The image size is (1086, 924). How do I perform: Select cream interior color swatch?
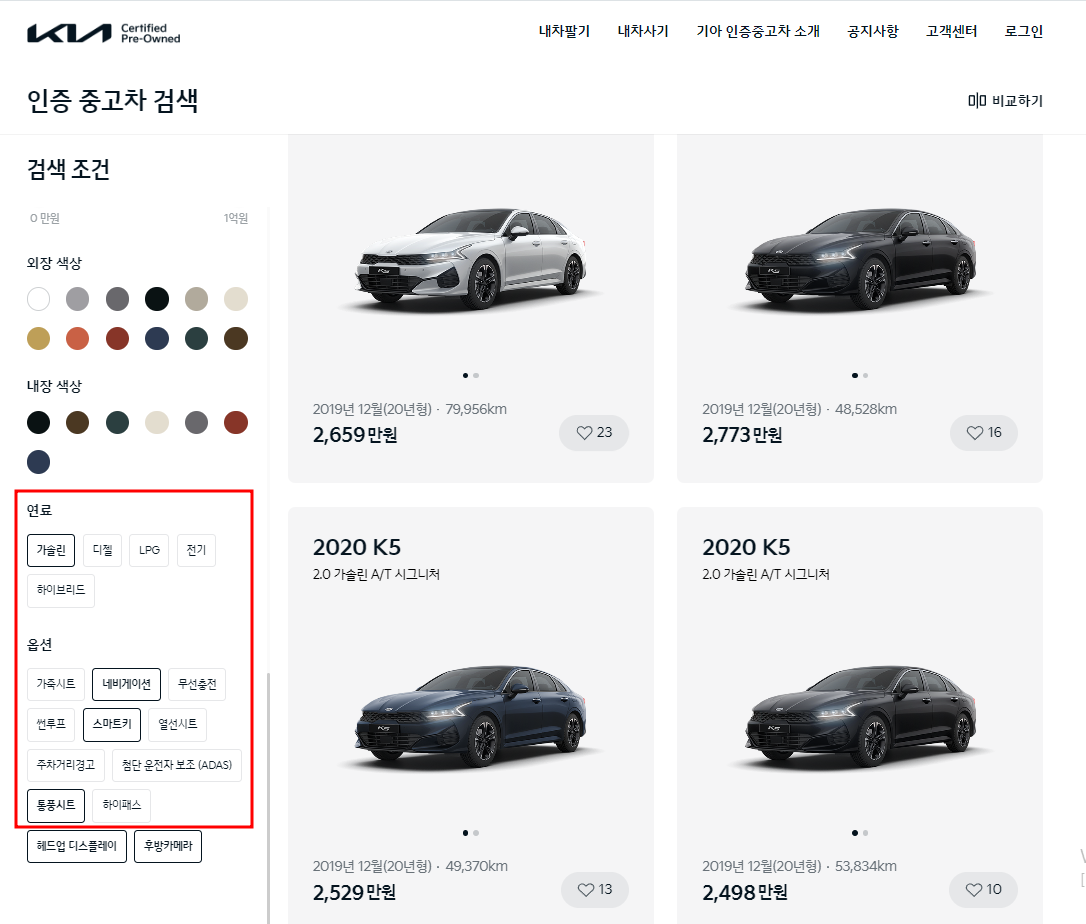[157, 423]
